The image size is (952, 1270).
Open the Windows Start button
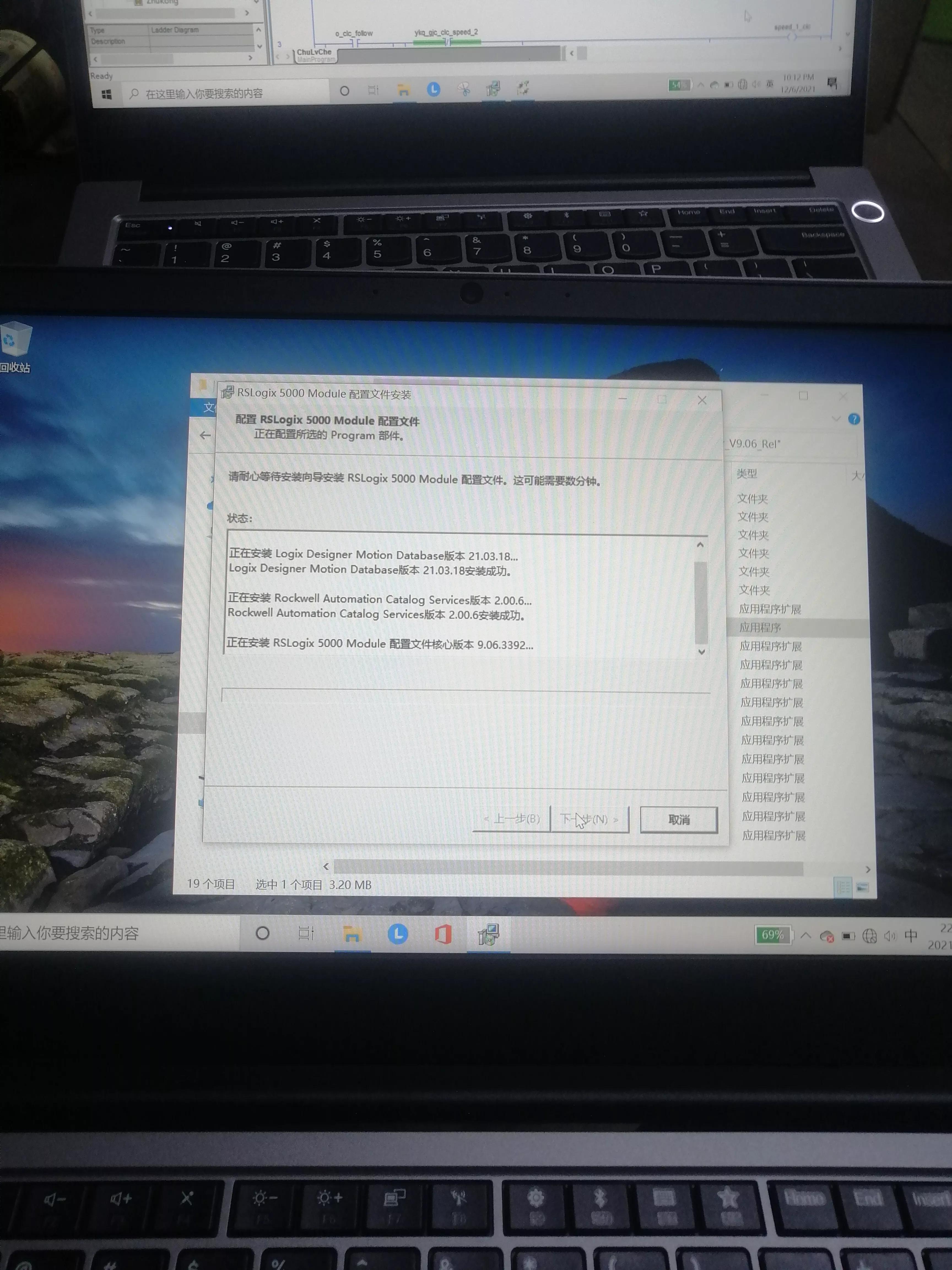click(107, 94)
